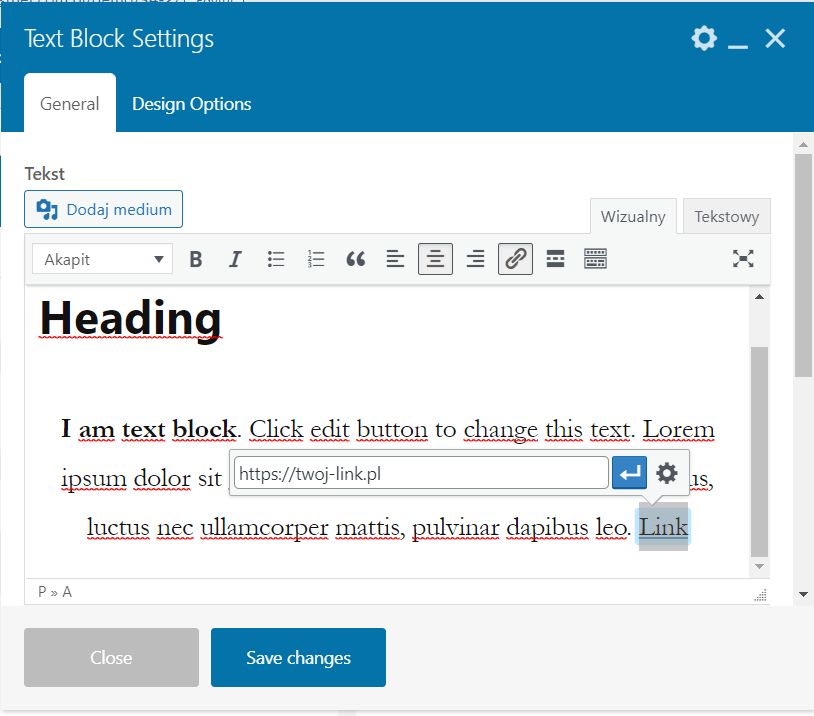This screenshot has width=814, height=716.
Task: Align text to the right
Action: coord(475,259)
